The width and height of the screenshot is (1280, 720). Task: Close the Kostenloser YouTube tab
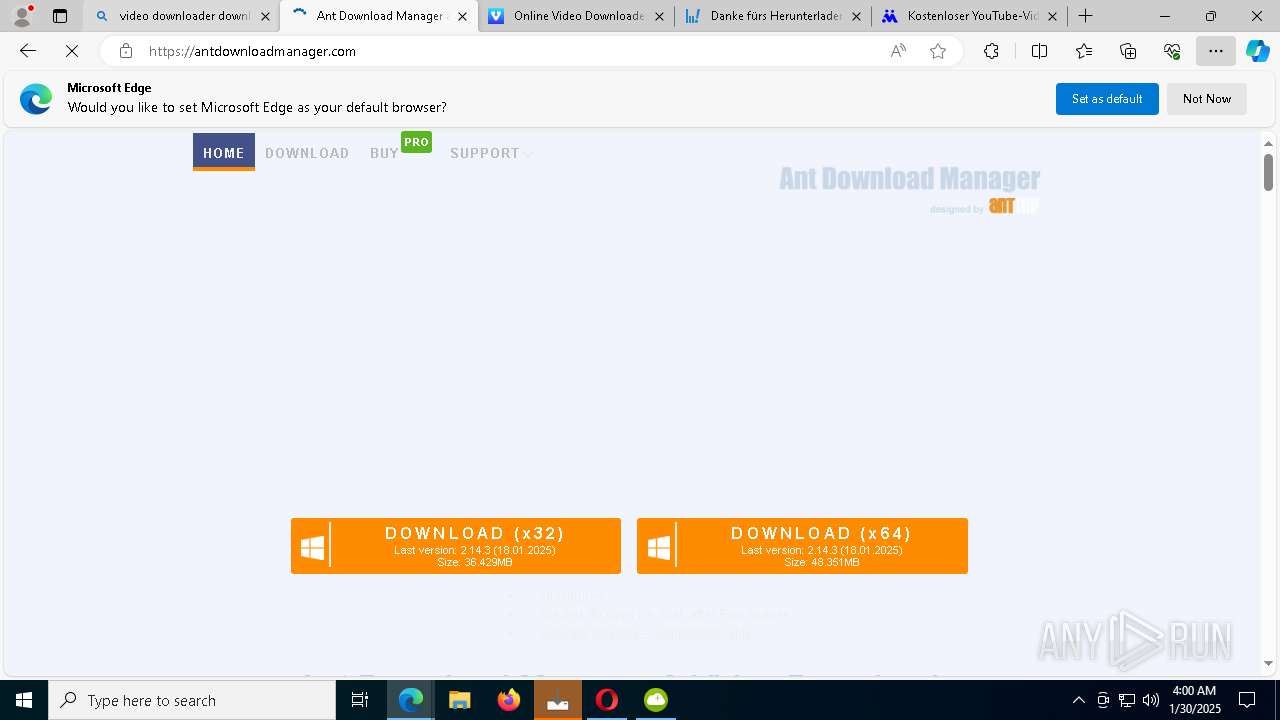click(x=1052, y=16)
